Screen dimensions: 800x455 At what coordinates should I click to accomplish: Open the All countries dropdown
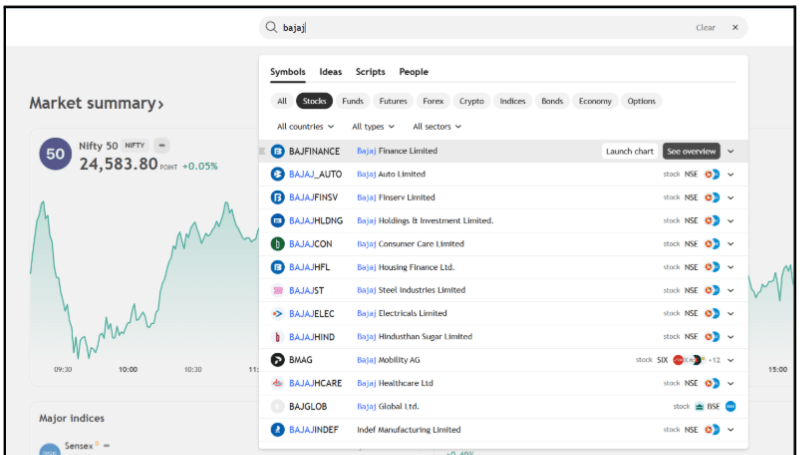(305, 127)
